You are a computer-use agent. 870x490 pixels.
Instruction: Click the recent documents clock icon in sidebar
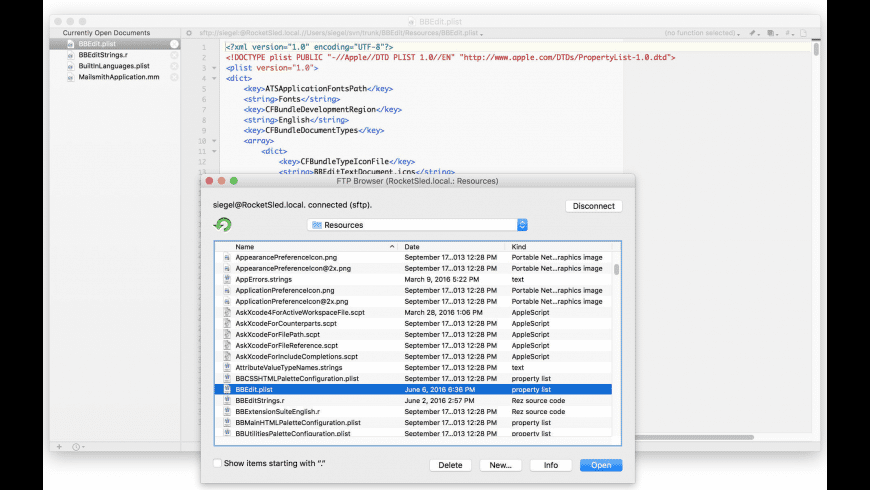click(x=78, y=447)
